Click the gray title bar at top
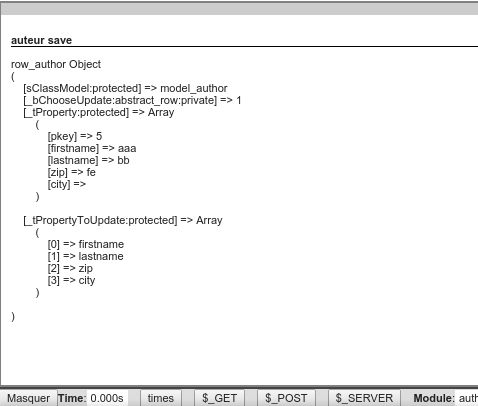This screenshot has width=478, height=406. [239, 9]
